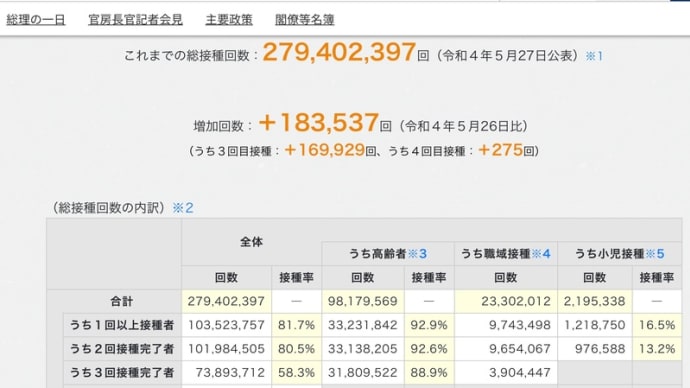This screenshot has height=388, width=690.
Task: Select the total count cell 279,402,397 in table
Action: tap(226, 301)
